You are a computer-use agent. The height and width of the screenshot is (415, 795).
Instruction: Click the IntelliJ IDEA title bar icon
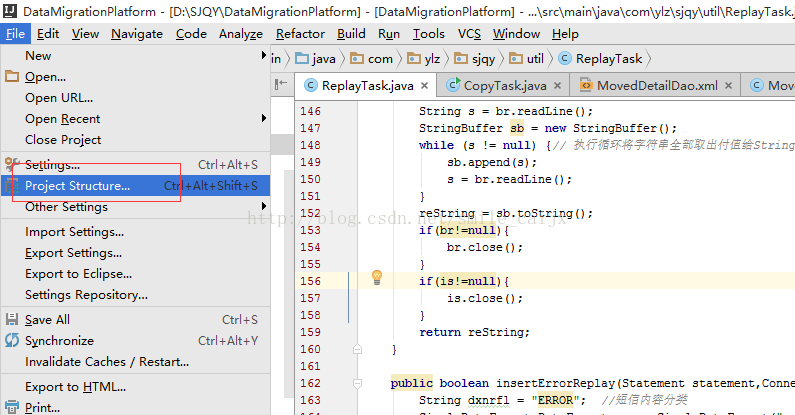coord(10,11)
